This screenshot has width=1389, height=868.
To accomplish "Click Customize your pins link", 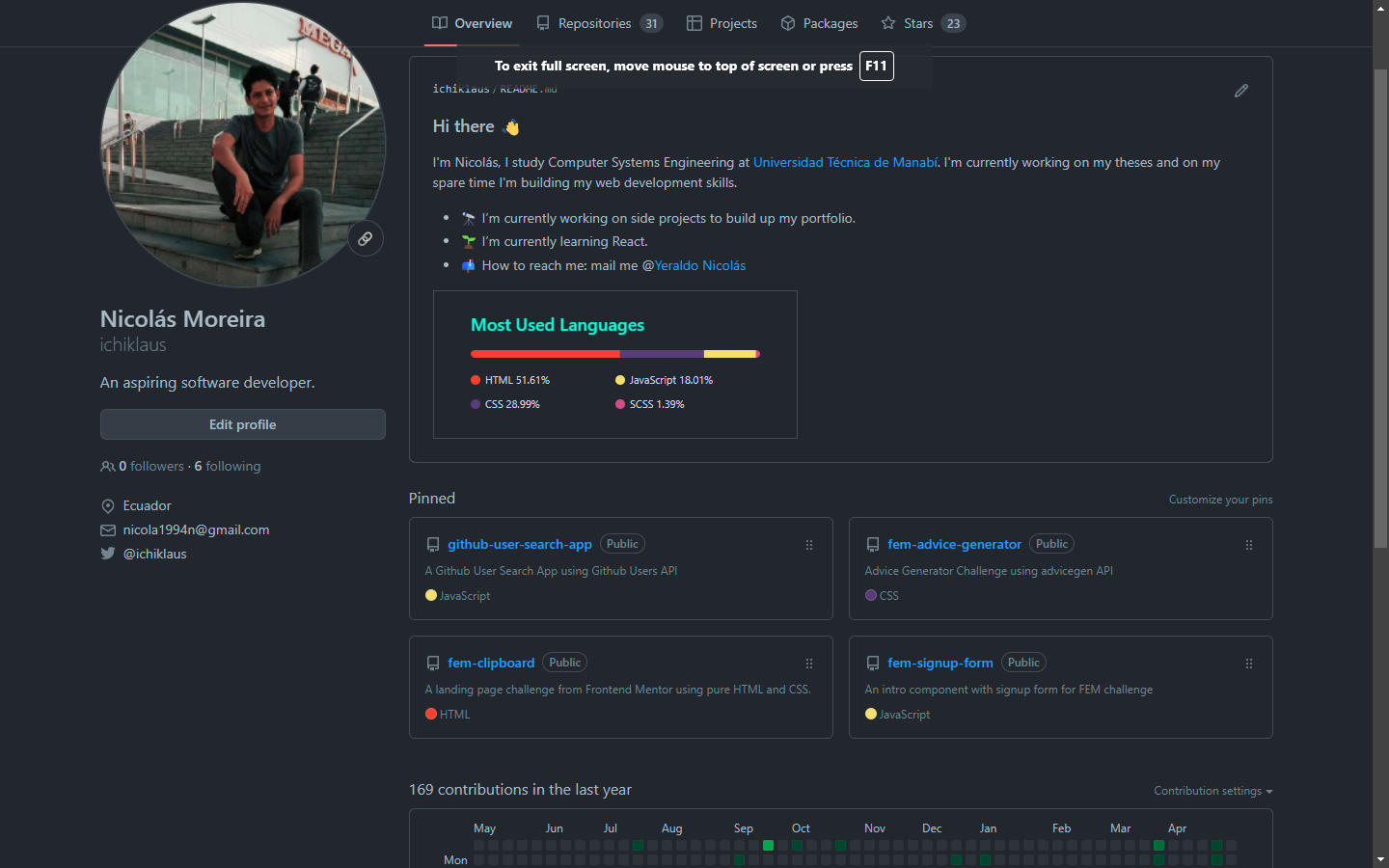I will pos(1220,500).
